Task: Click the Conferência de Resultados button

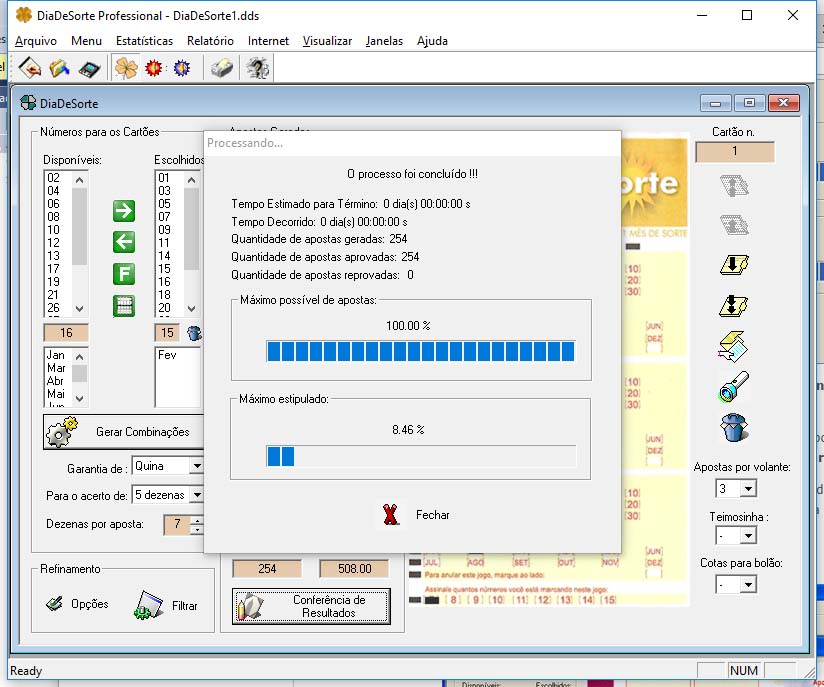Action: point(312,606)
